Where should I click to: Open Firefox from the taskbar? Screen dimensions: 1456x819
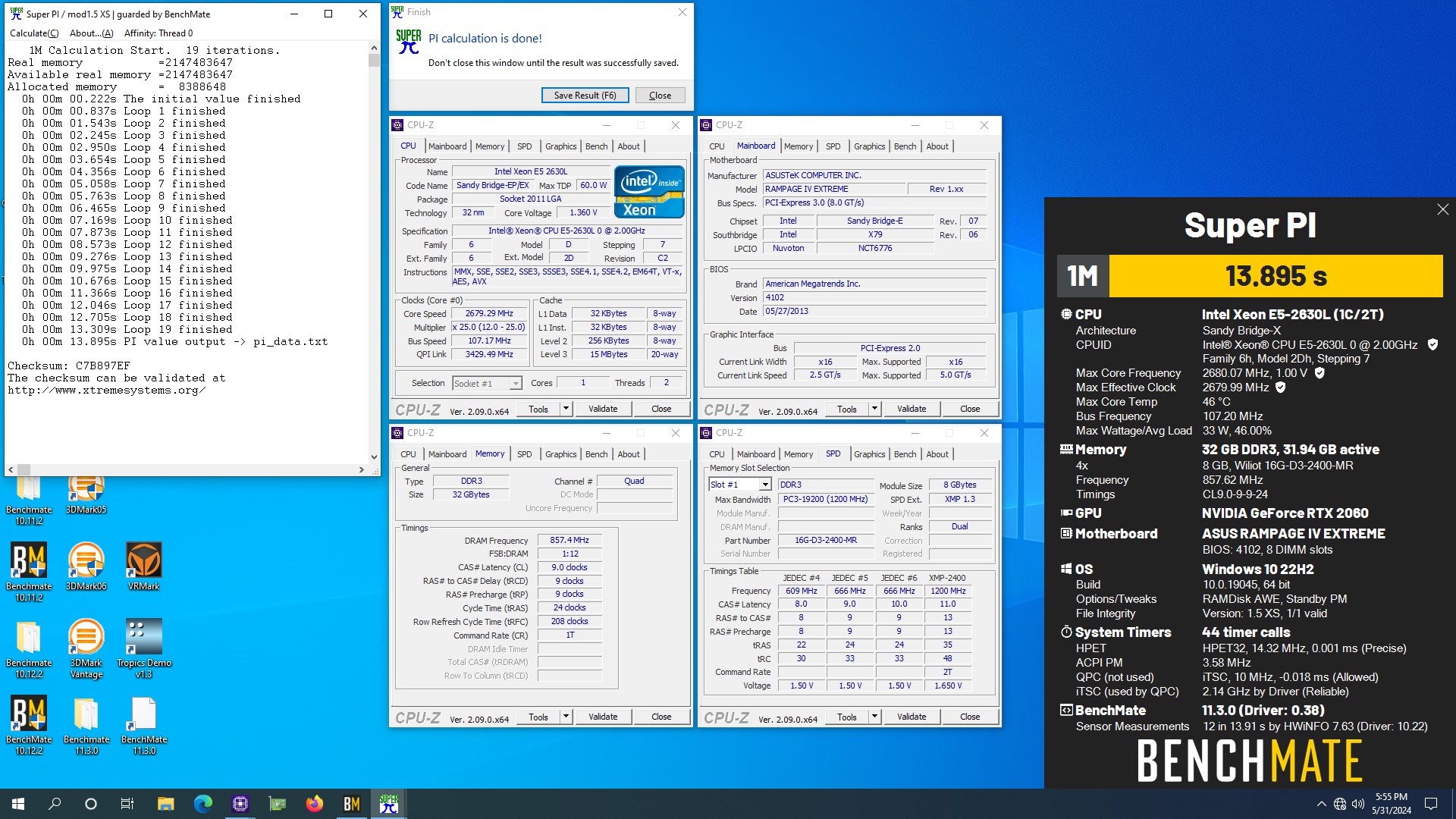point(314,804)
